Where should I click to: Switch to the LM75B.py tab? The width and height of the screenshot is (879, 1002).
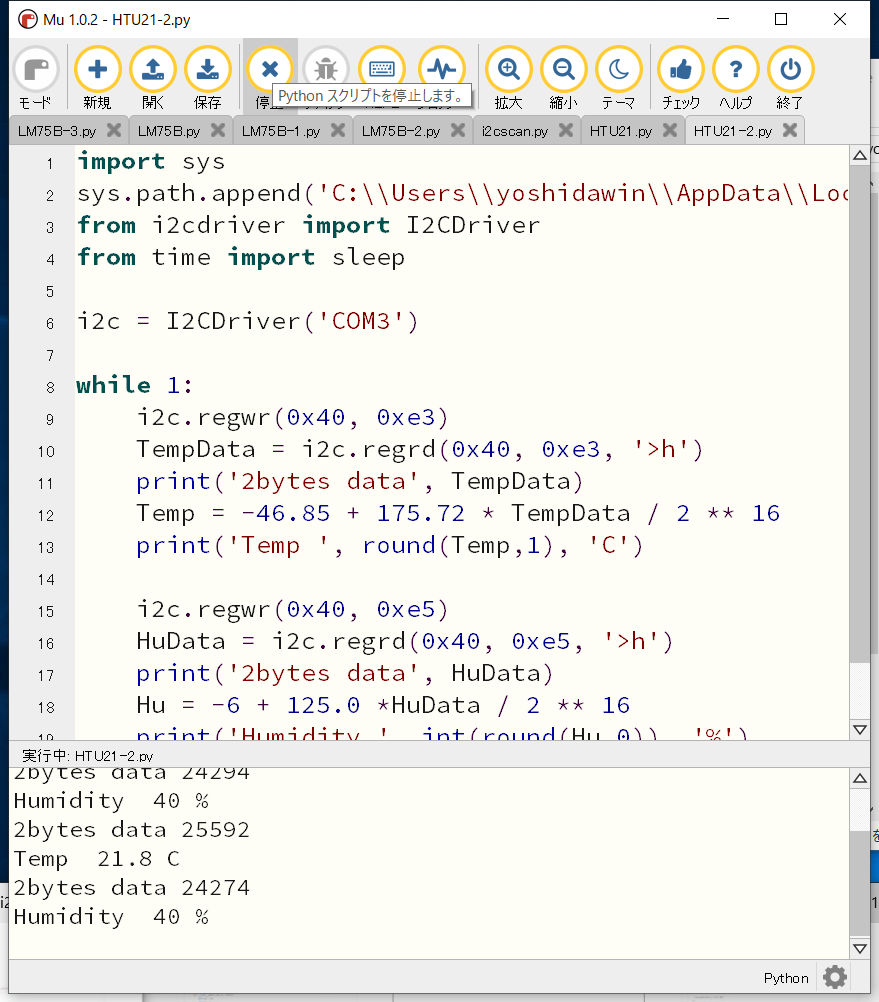(169, 131)
